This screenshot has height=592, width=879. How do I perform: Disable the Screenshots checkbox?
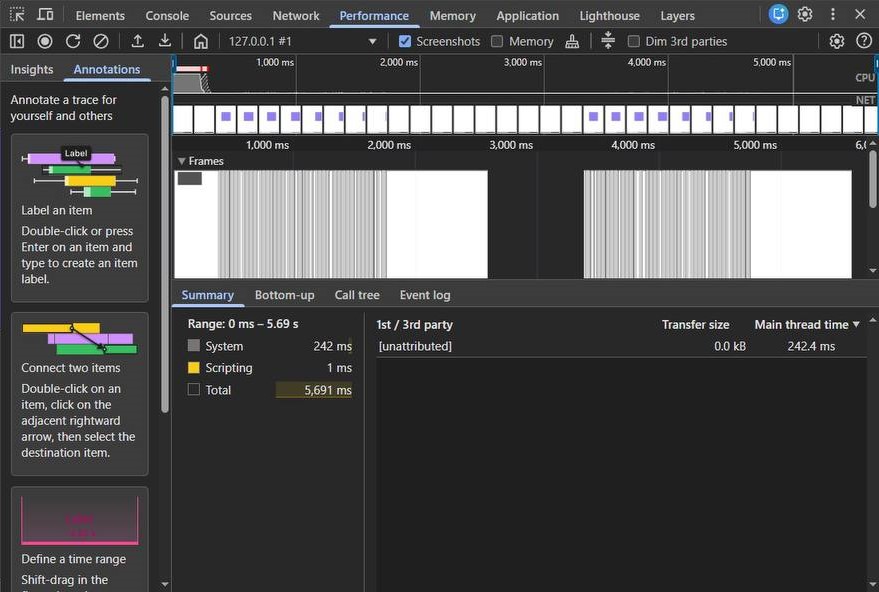[405, 41]
